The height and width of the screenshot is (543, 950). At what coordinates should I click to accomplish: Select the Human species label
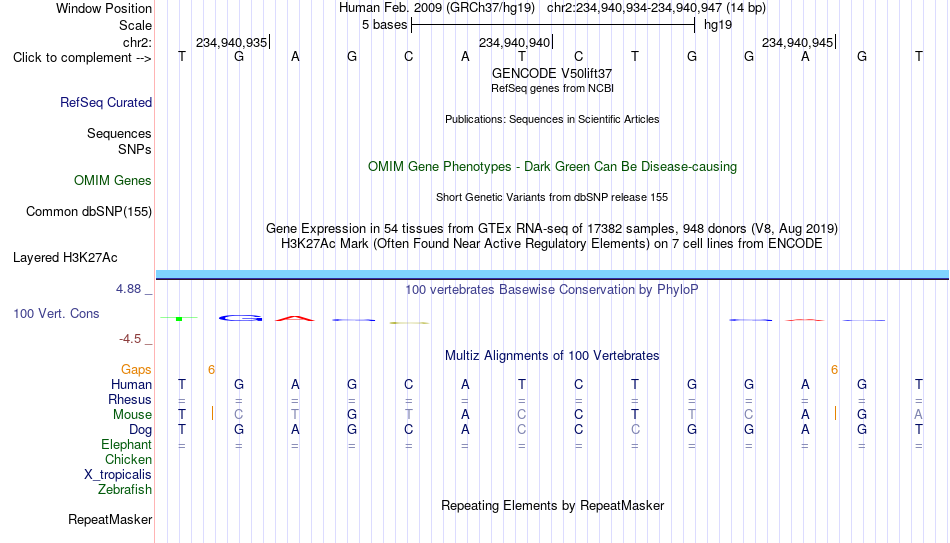[x=131, y=384]
